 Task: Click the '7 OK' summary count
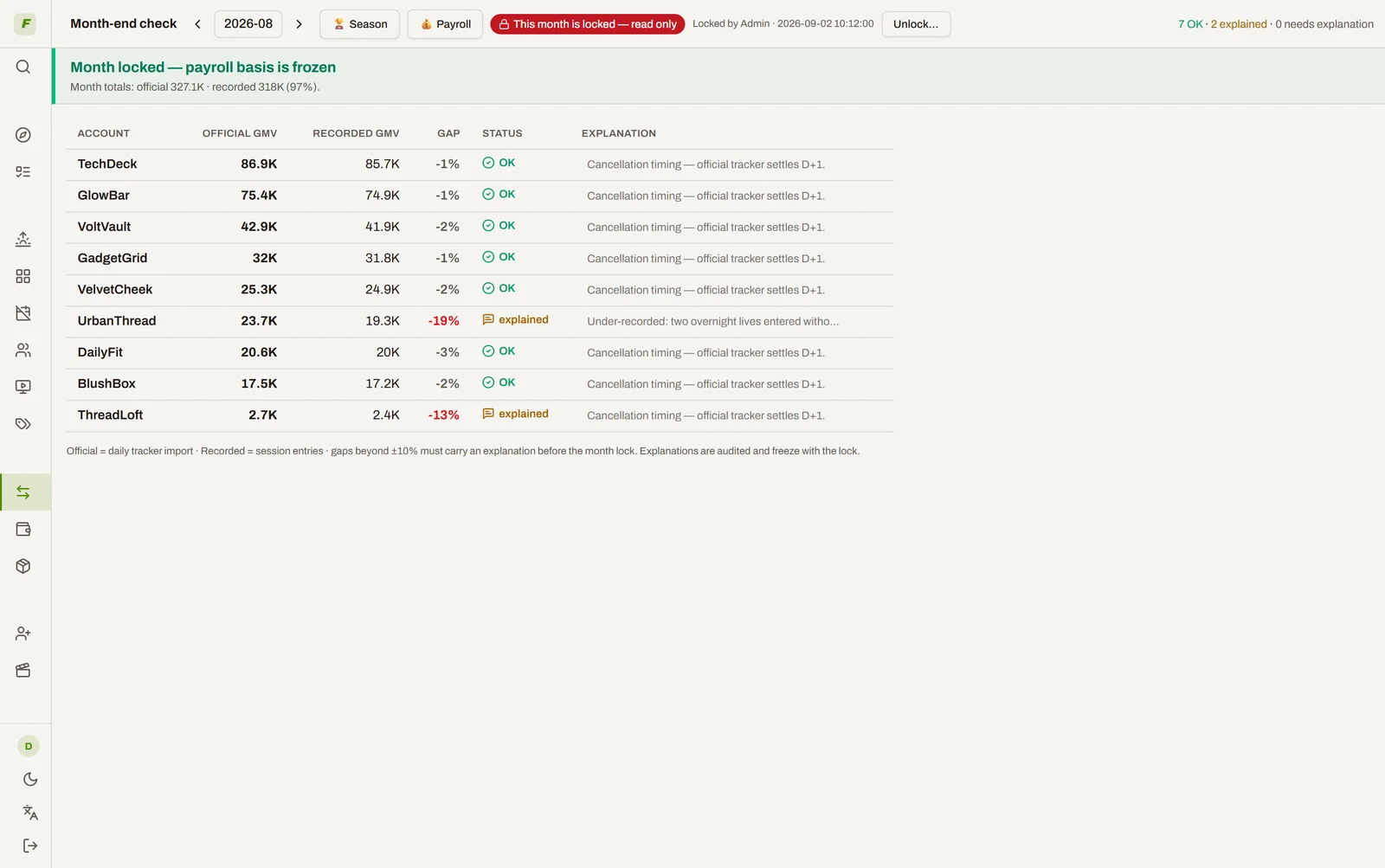[x=1190, y=24]
